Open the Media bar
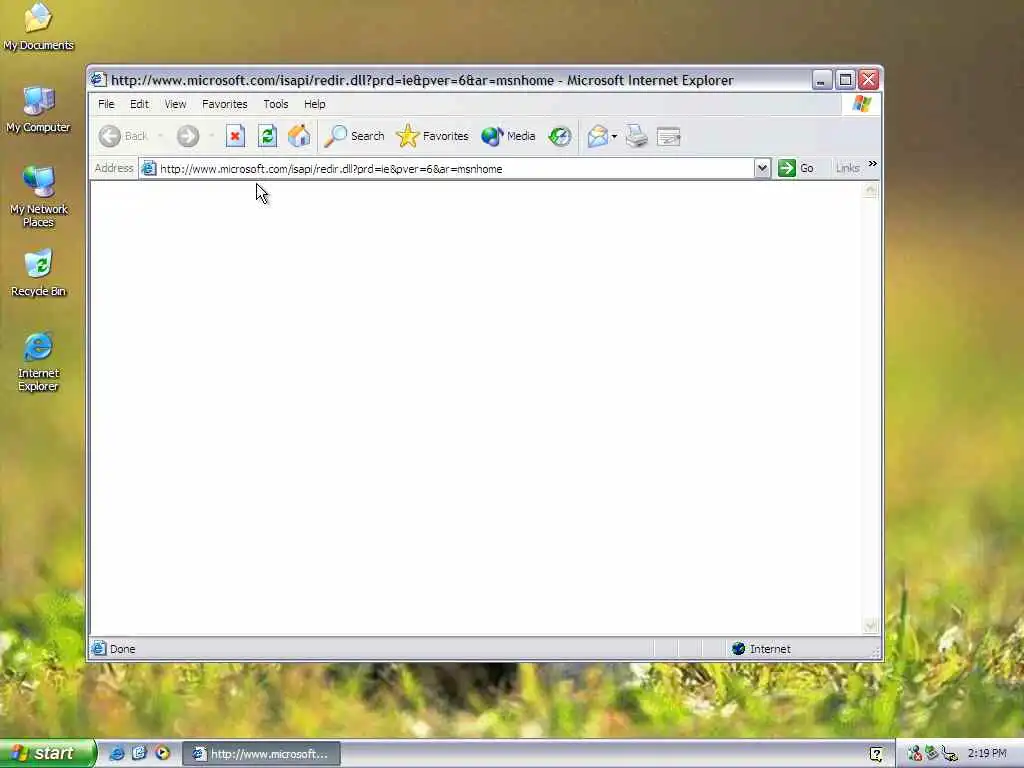Viewport: 1024px width, 768px height. tap(508, 136)
